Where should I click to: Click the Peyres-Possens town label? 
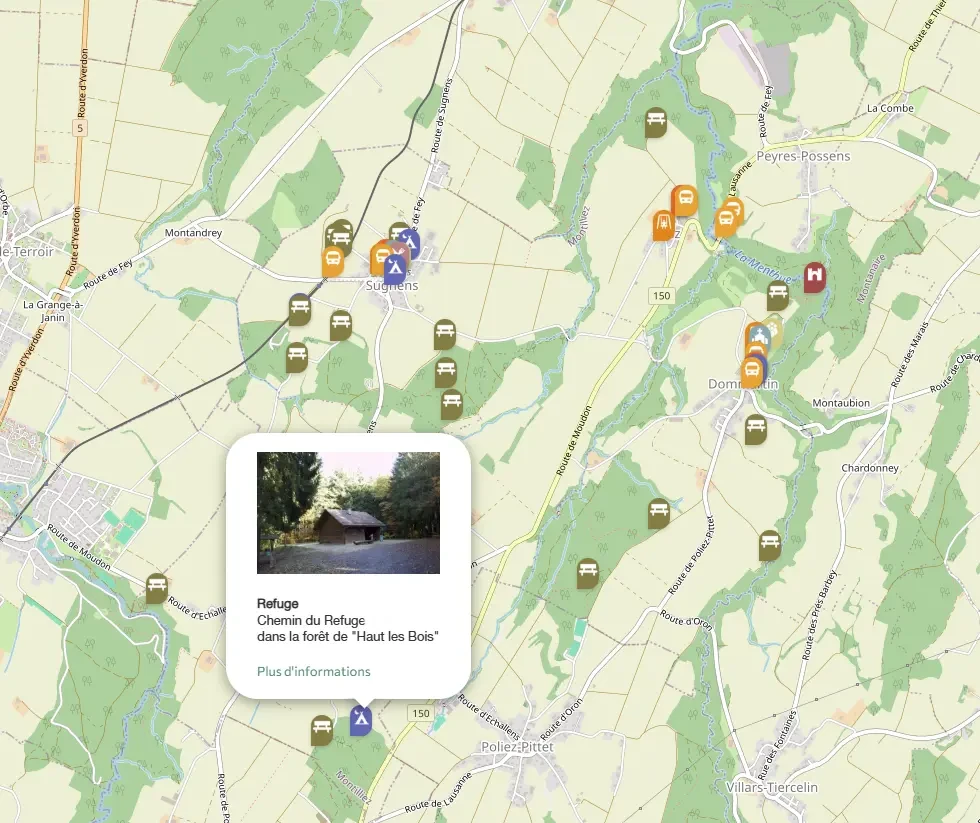tap(803, 156)
